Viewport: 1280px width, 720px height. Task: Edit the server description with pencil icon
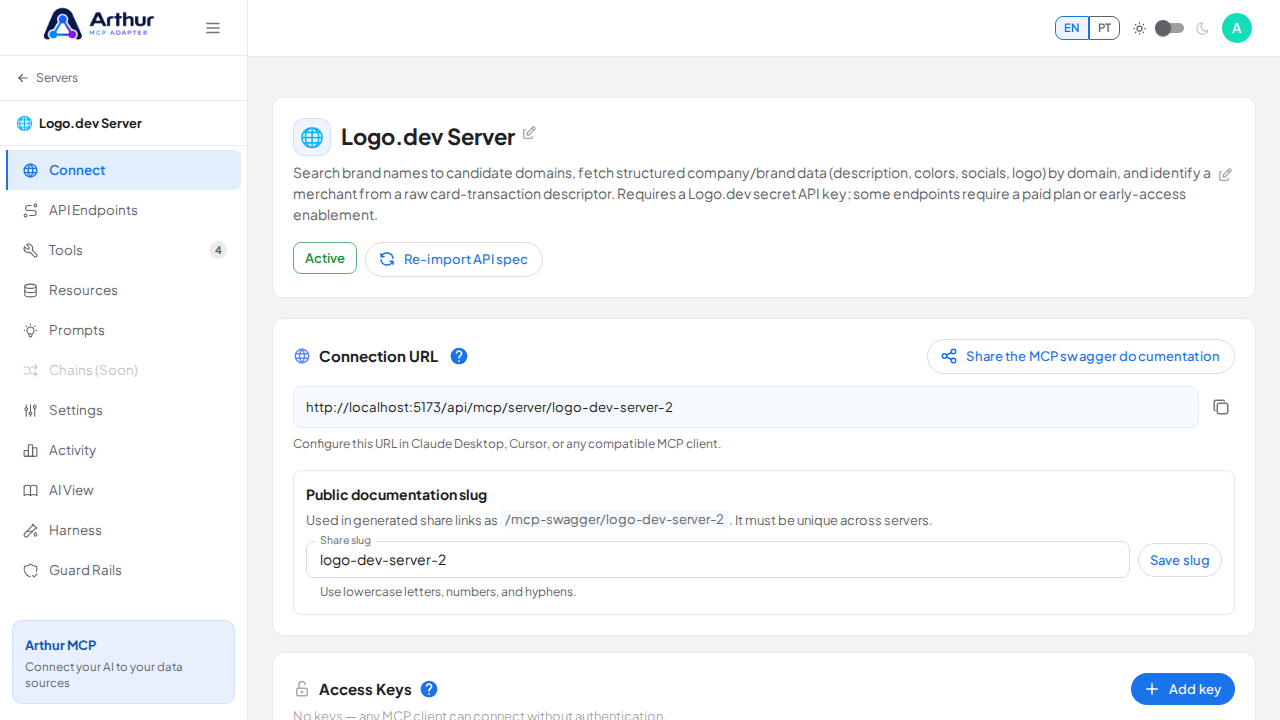[1225, 174]
